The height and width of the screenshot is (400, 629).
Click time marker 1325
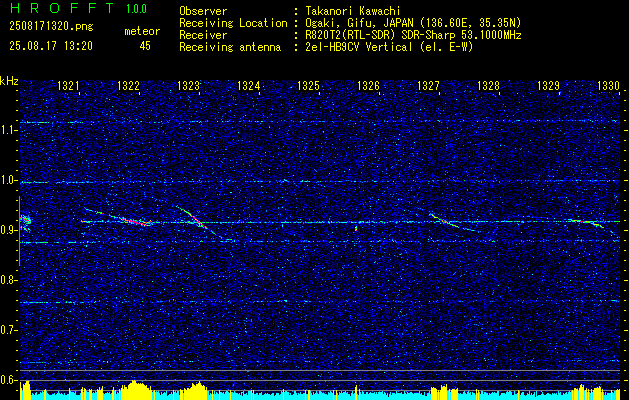pyautogui.click(x=308, y=85)
